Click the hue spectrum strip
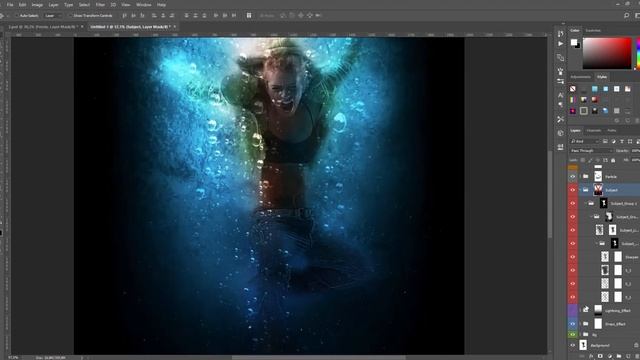 (638, 53)
